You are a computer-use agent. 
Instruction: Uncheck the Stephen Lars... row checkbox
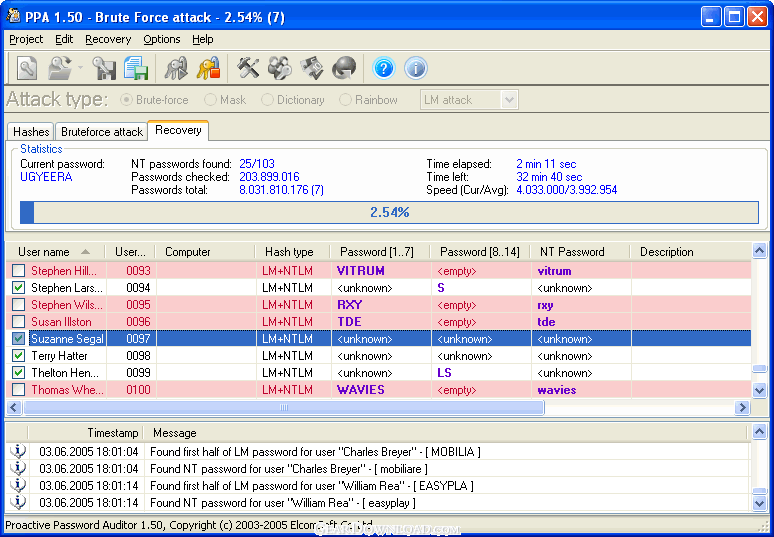coord(18,287)
